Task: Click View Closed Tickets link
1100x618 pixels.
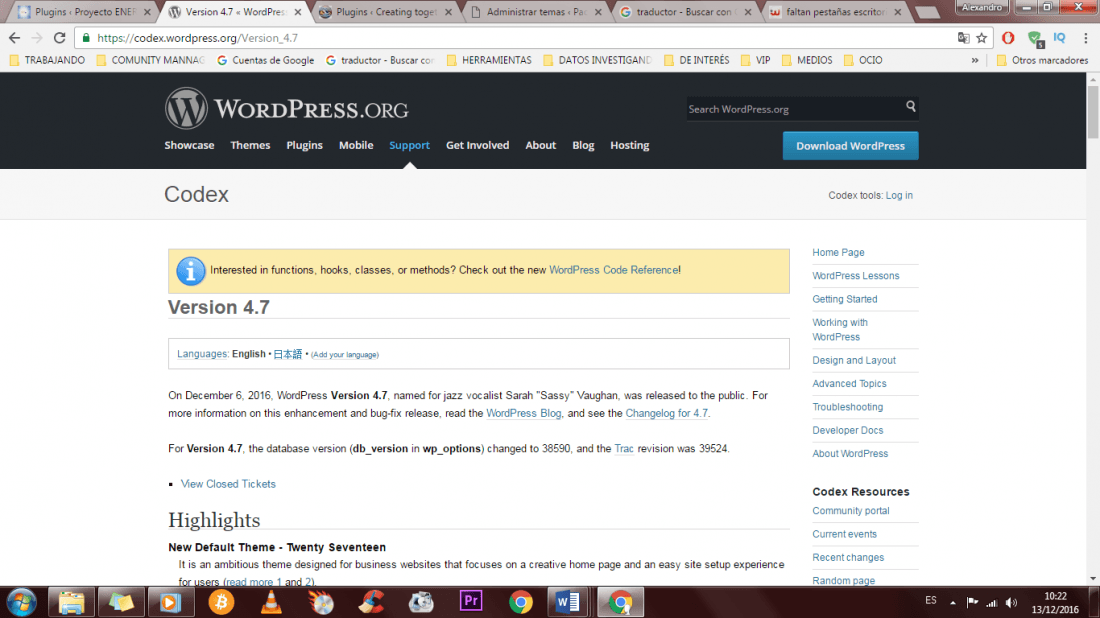Action: pyautogui.click(x=228, y=484)
